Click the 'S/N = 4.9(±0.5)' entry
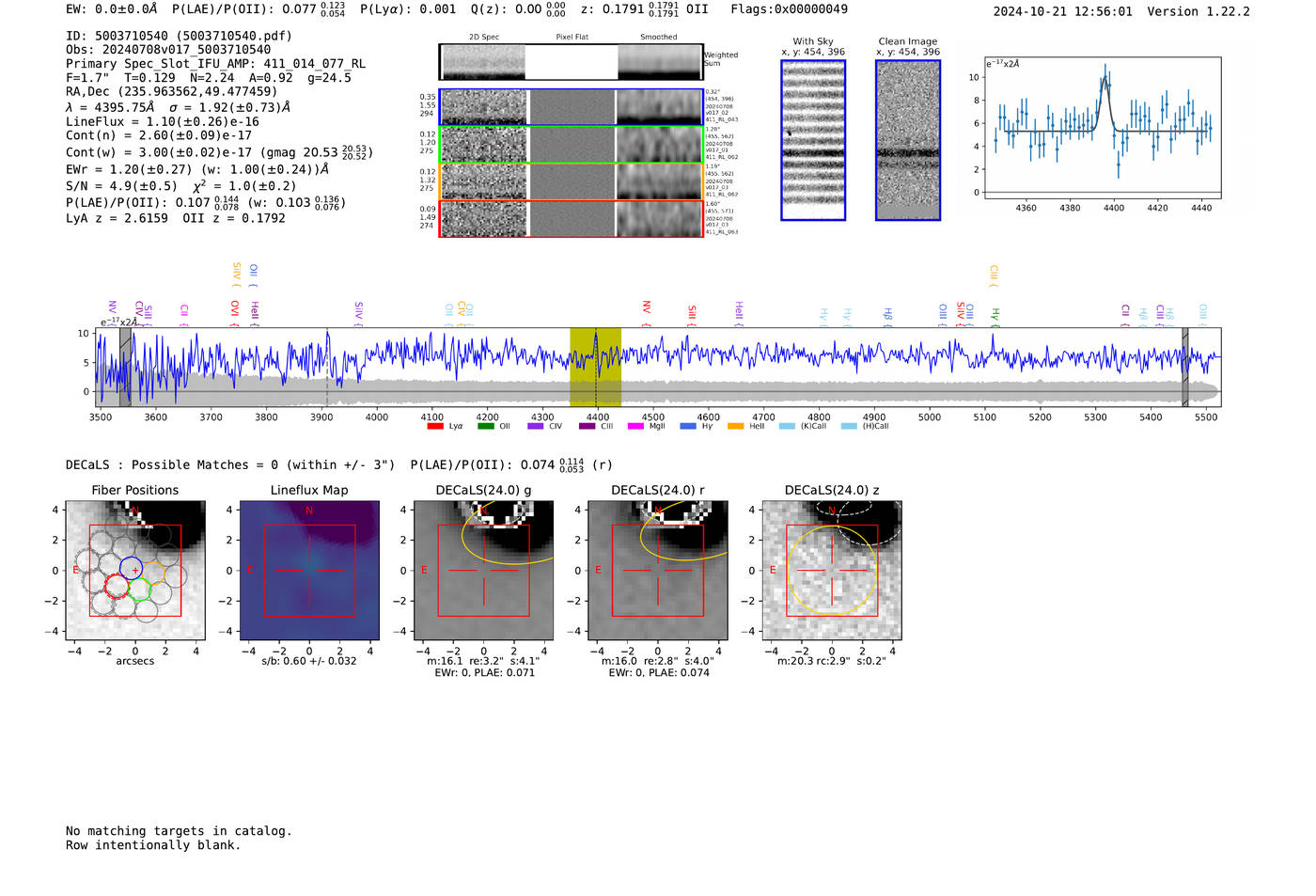The image size is (1316, 896). click(x=121, y=186)
